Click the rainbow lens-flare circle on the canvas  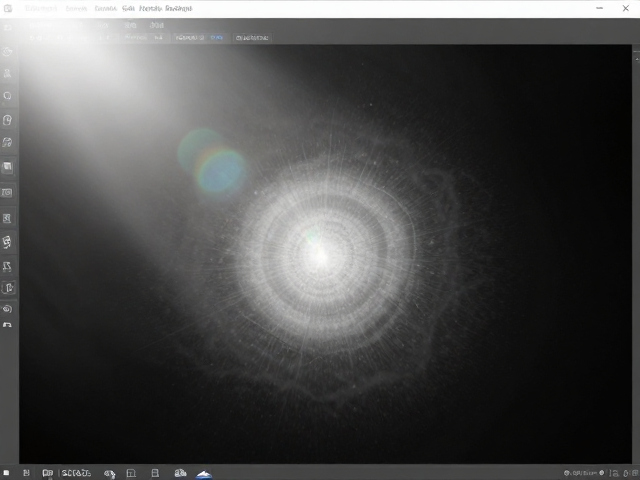[x=221, y=171]
